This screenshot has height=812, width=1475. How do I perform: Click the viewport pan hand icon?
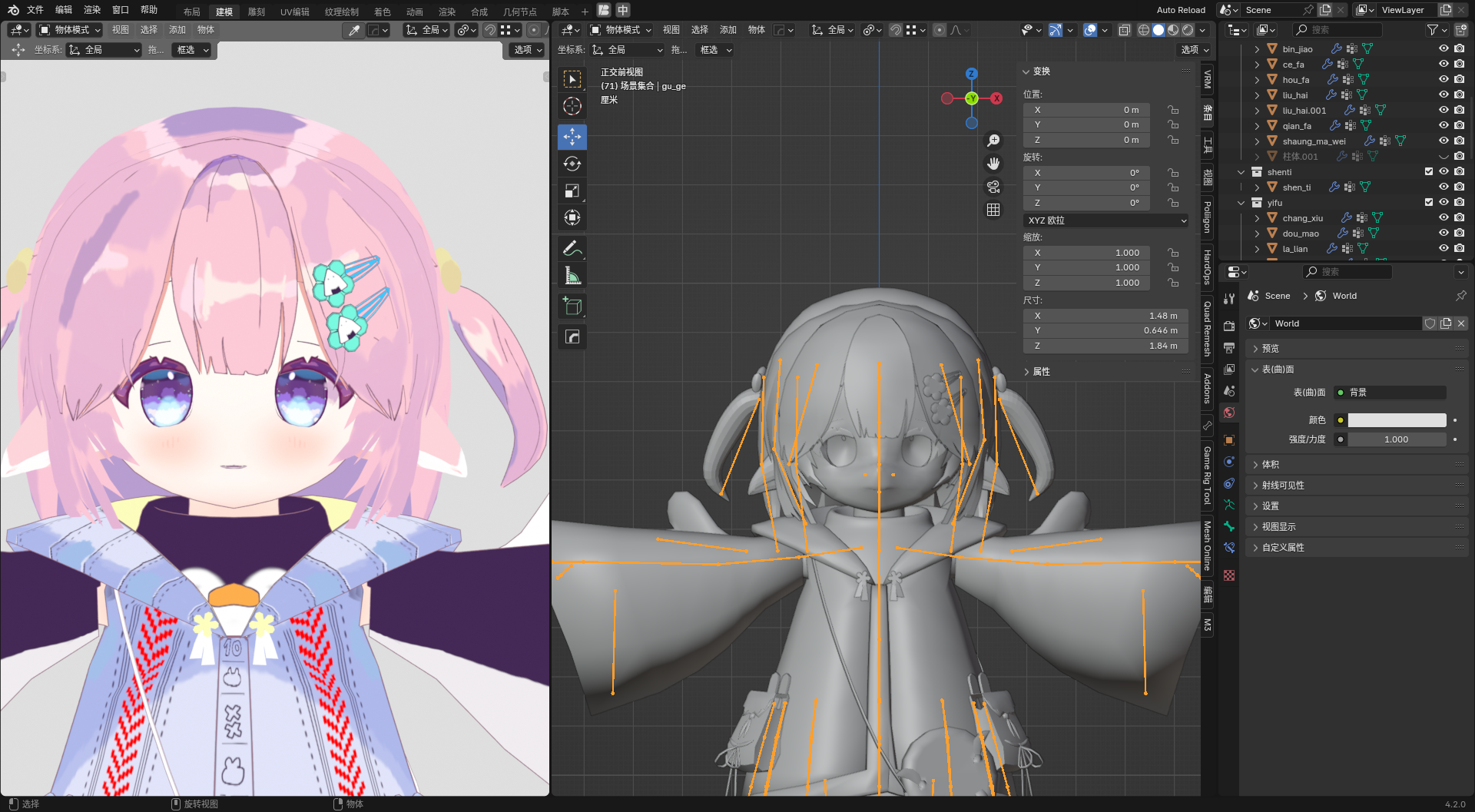tap(993, 164)
